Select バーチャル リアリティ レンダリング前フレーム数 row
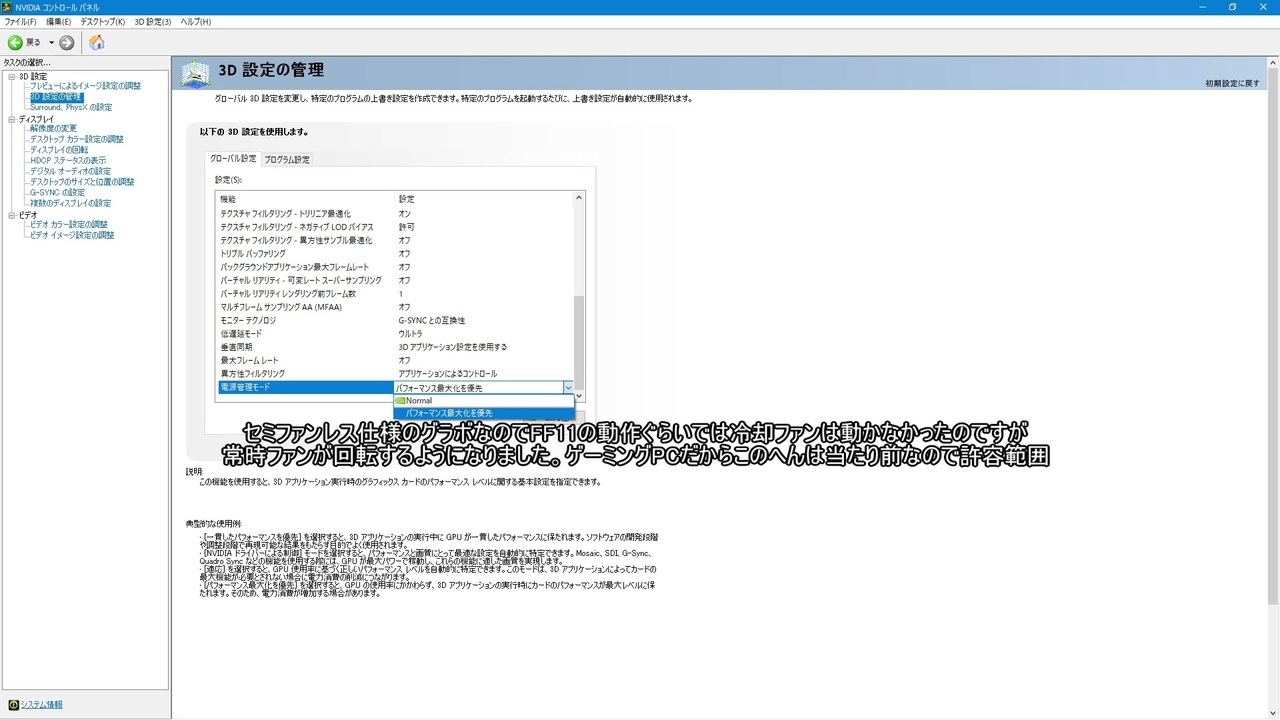Viewport: 1280px width, 720px height. [395, 294]
